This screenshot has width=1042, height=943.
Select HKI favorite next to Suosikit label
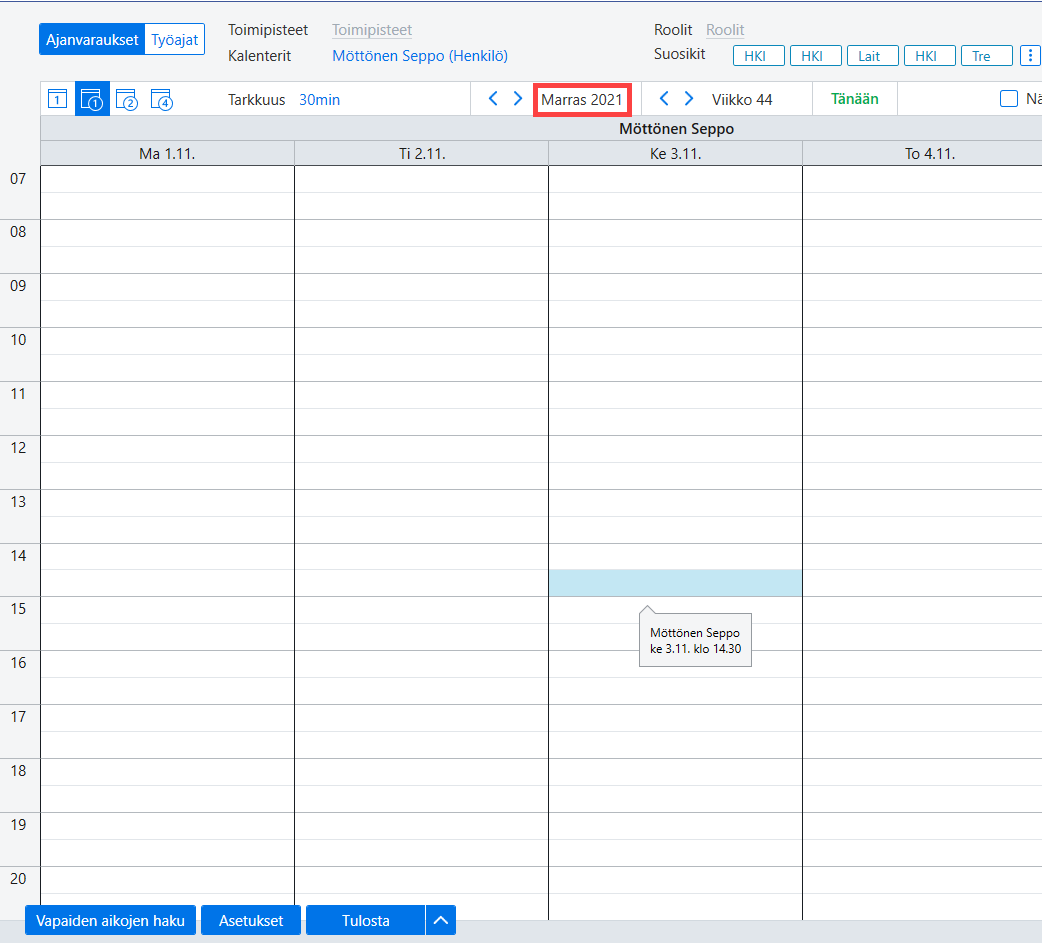[759, 56]
